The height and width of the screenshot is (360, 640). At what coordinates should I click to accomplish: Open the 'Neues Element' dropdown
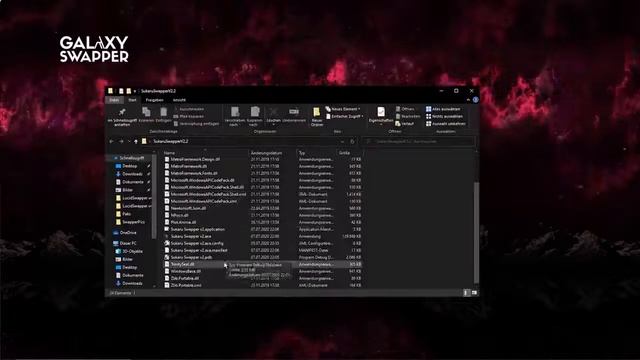click(343, 109)
